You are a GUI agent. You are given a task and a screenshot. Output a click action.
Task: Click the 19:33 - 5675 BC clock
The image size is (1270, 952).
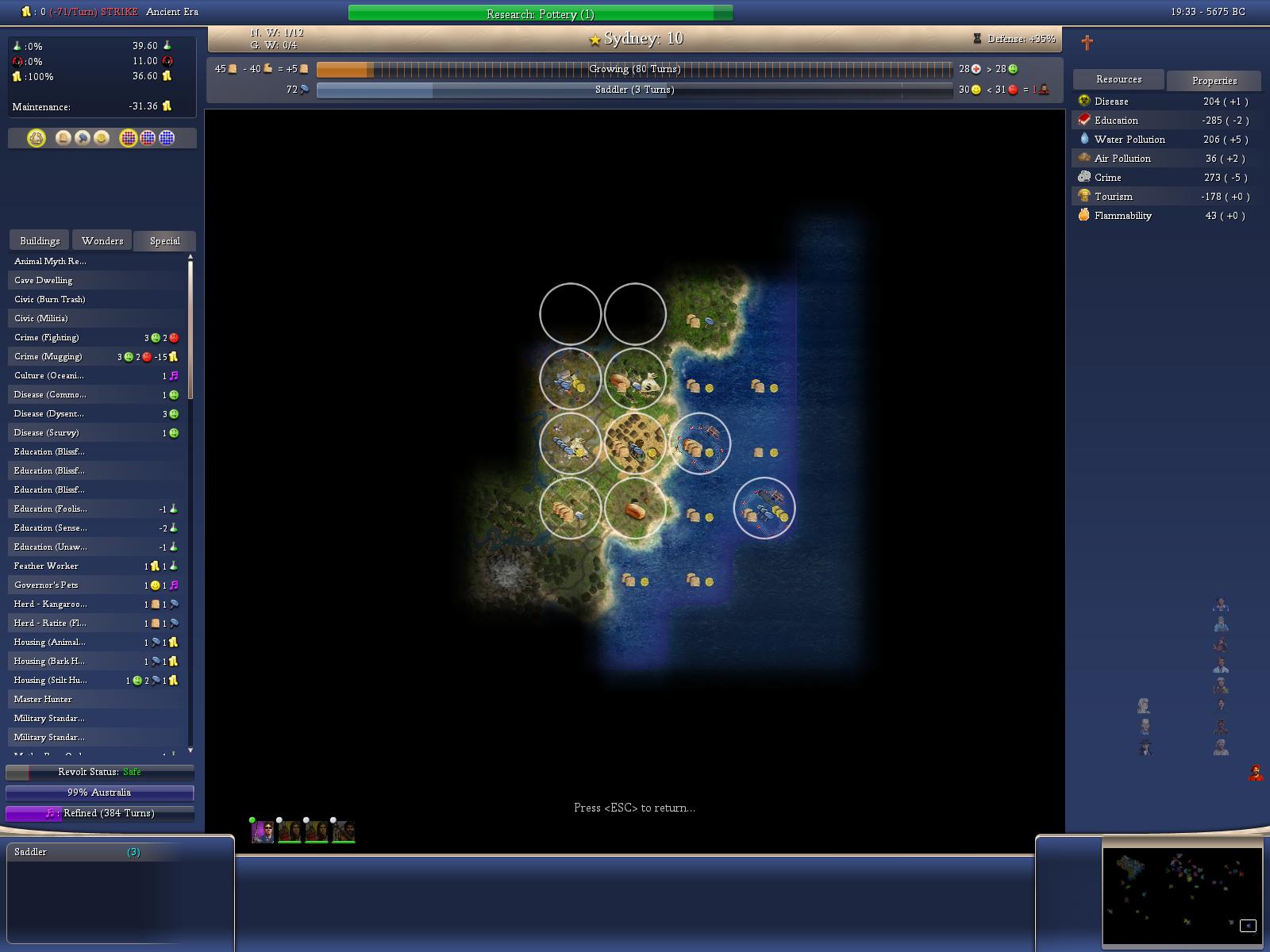click(1207, 12)
